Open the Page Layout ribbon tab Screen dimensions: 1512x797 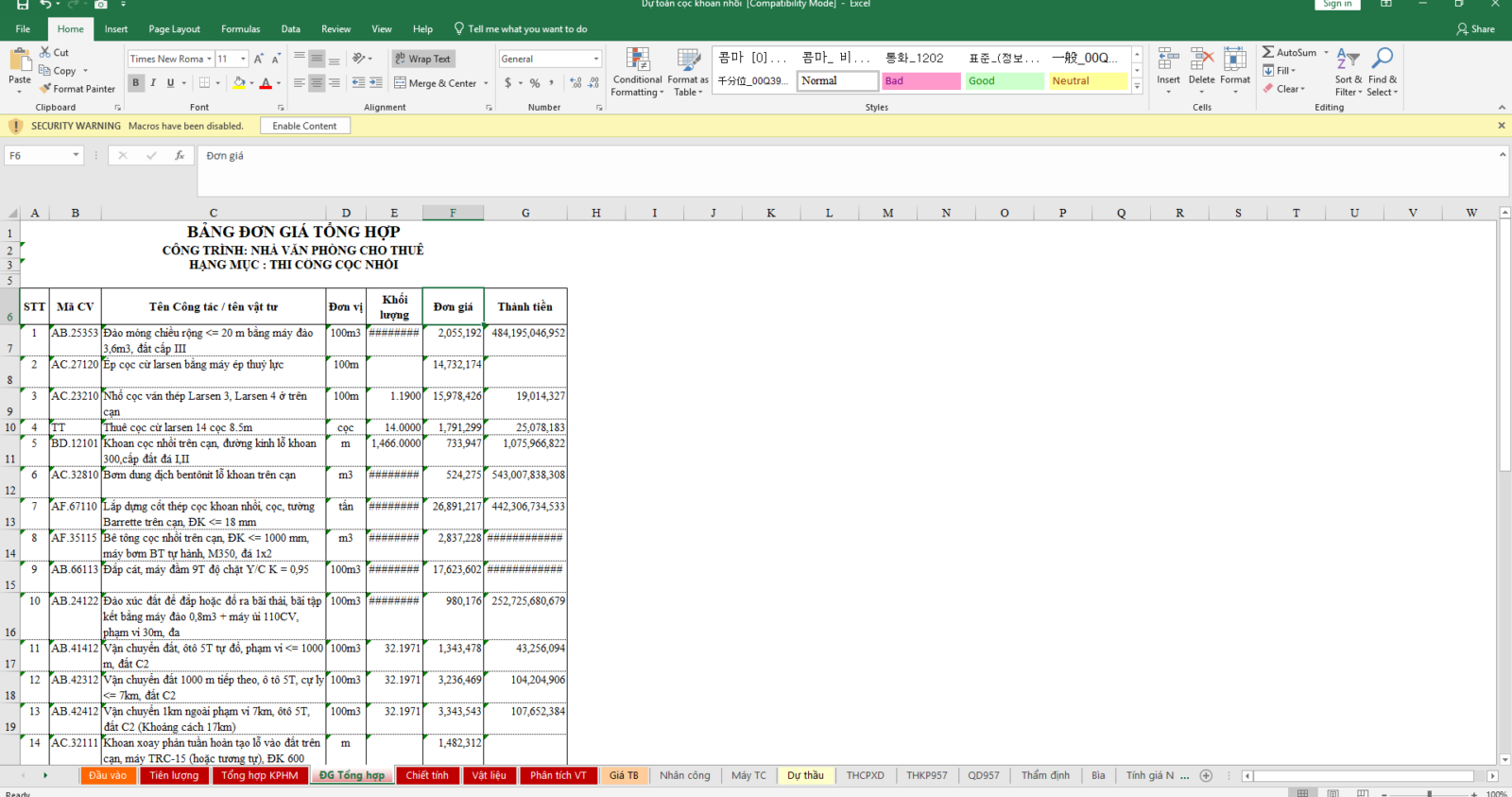pyautogui.click(x=174, y=29)
